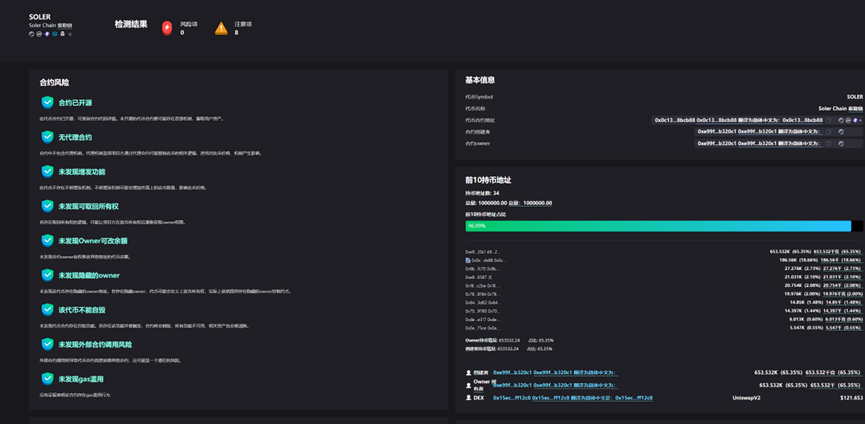Click the contract file icon in holder list
This screenshot has width=865, height=424.
(x=469, y=260)
